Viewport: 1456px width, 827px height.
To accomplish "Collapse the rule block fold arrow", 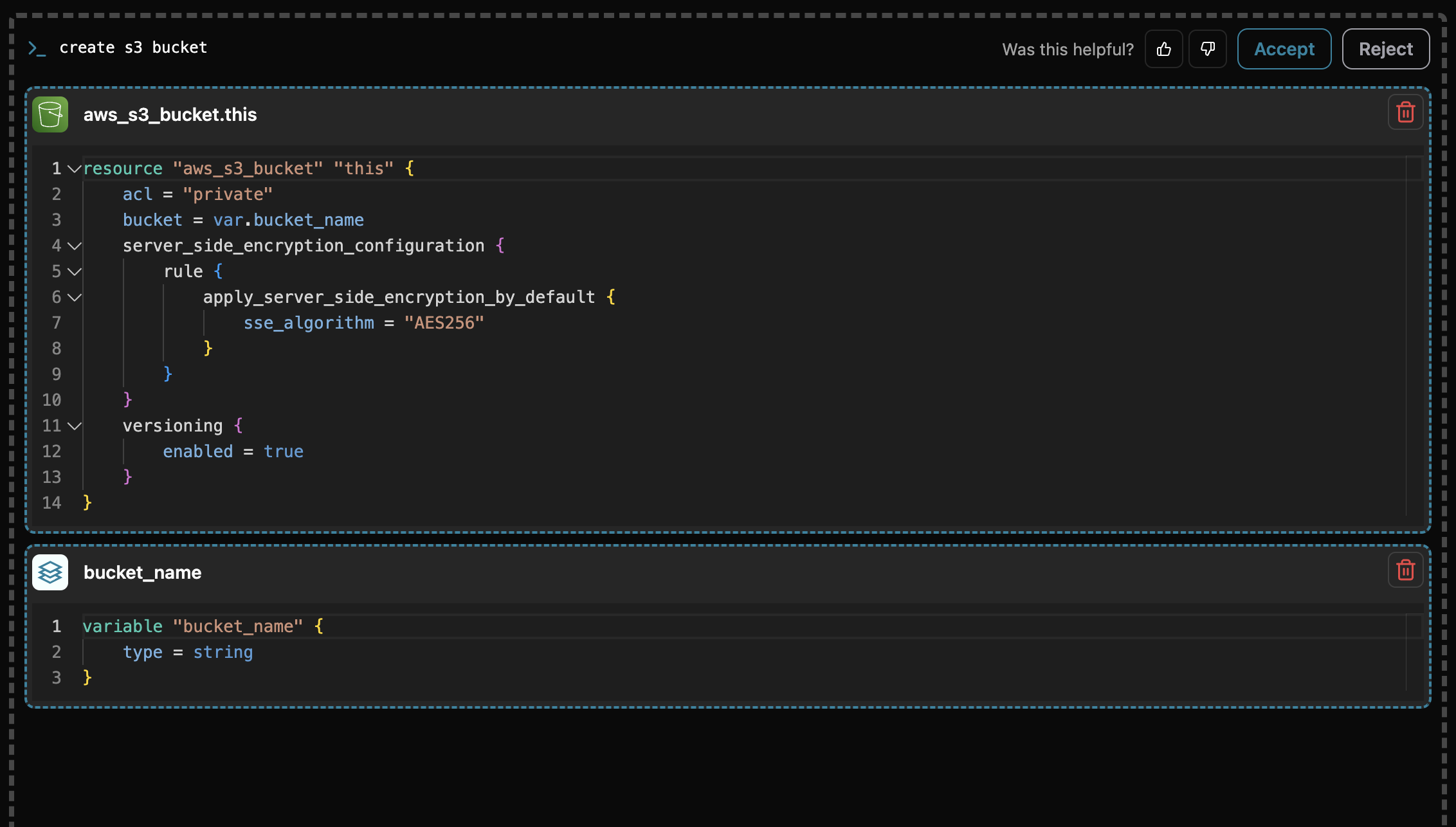I will click(75, 271).
